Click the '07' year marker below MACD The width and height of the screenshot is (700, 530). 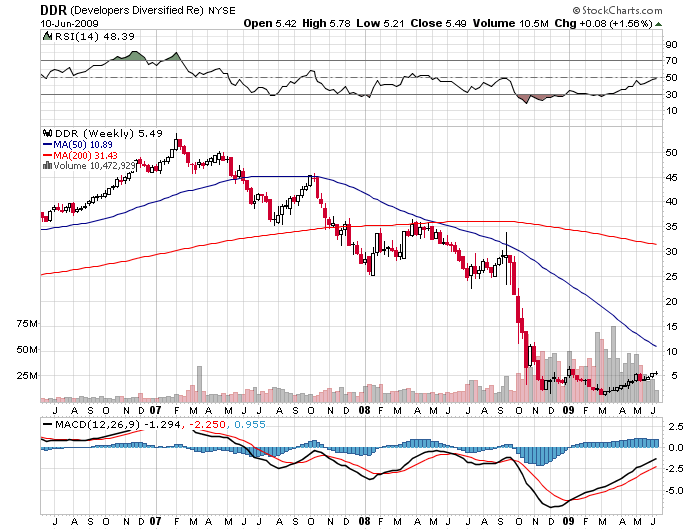(155, 521)
